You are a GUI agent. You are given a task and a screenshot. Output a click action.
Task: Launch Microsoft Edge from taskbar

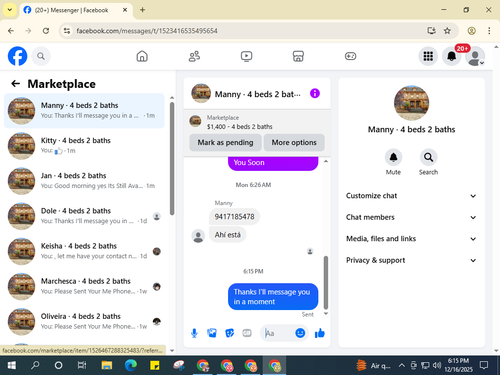[x=131, y=365]
